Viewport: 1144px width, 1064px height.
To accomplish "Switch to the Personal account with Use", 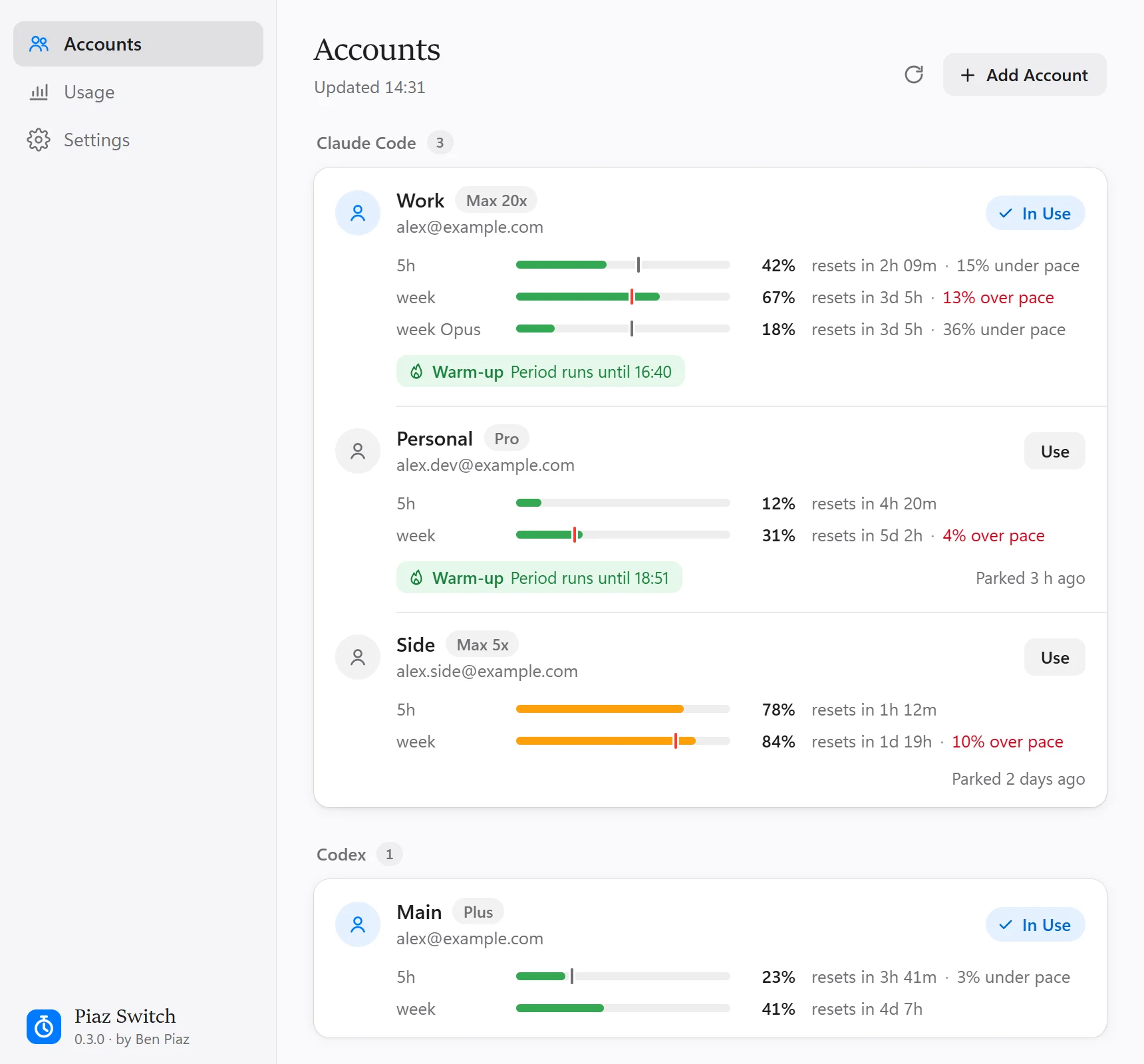I will coord(1055,451).
